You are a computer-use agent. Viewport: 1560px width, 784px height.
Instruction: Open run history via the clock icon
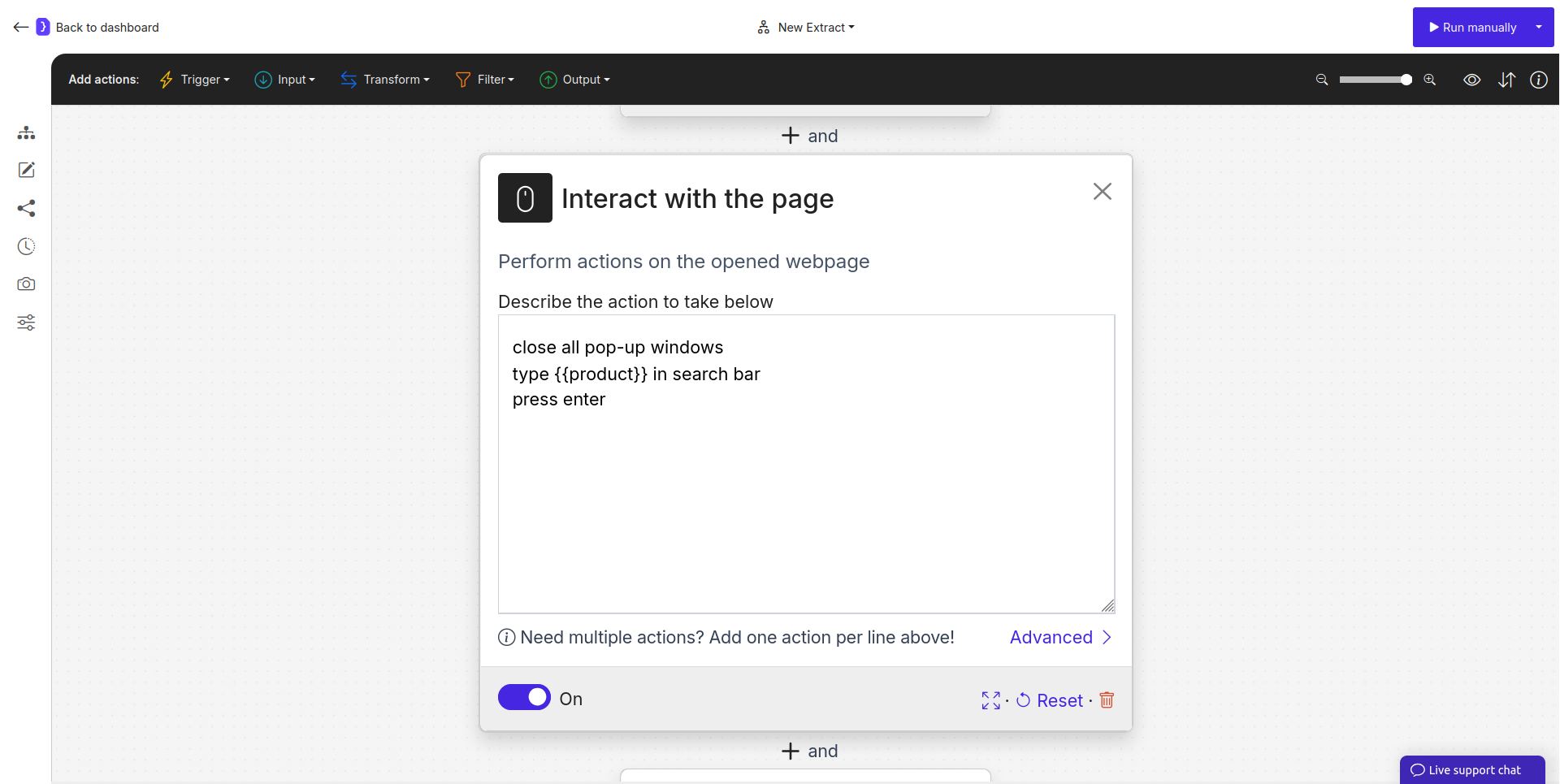coord(26,246)
